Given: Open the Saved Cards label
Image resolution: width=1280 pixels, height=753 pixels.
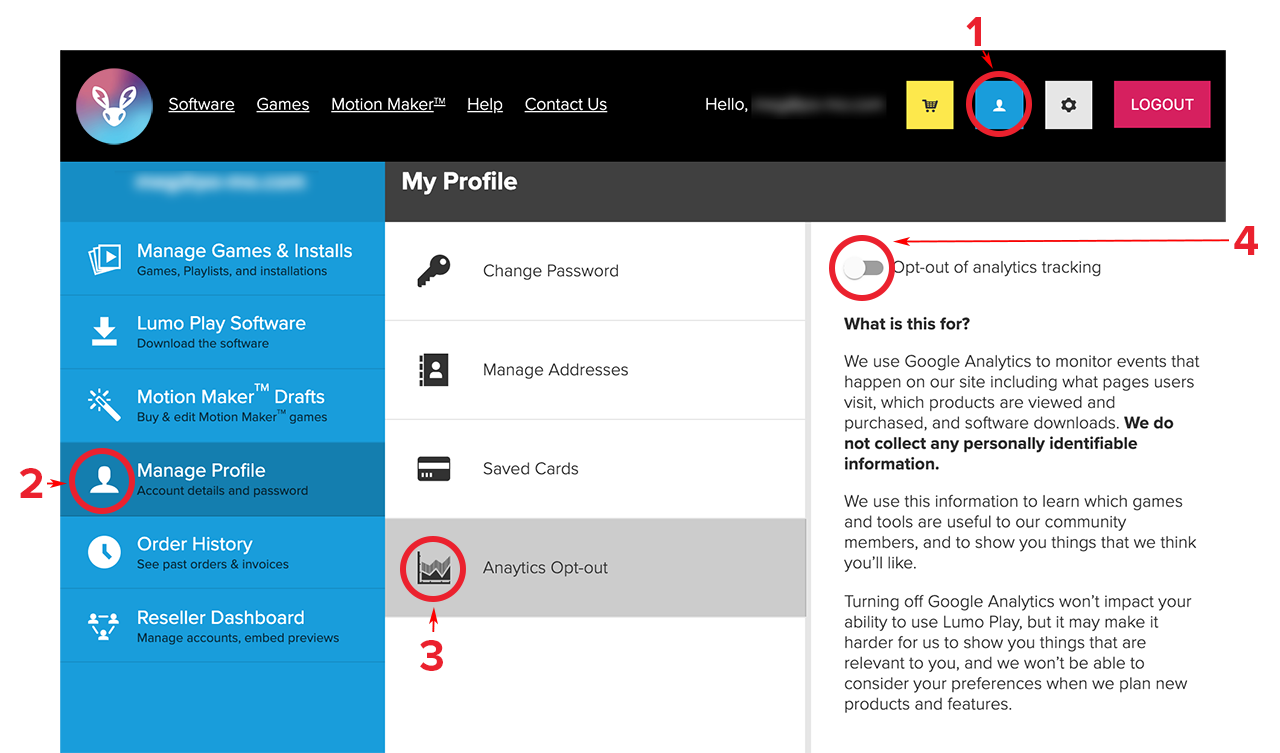Looking at the screenshot, I should pyautogui.click(x=531, y=469).
